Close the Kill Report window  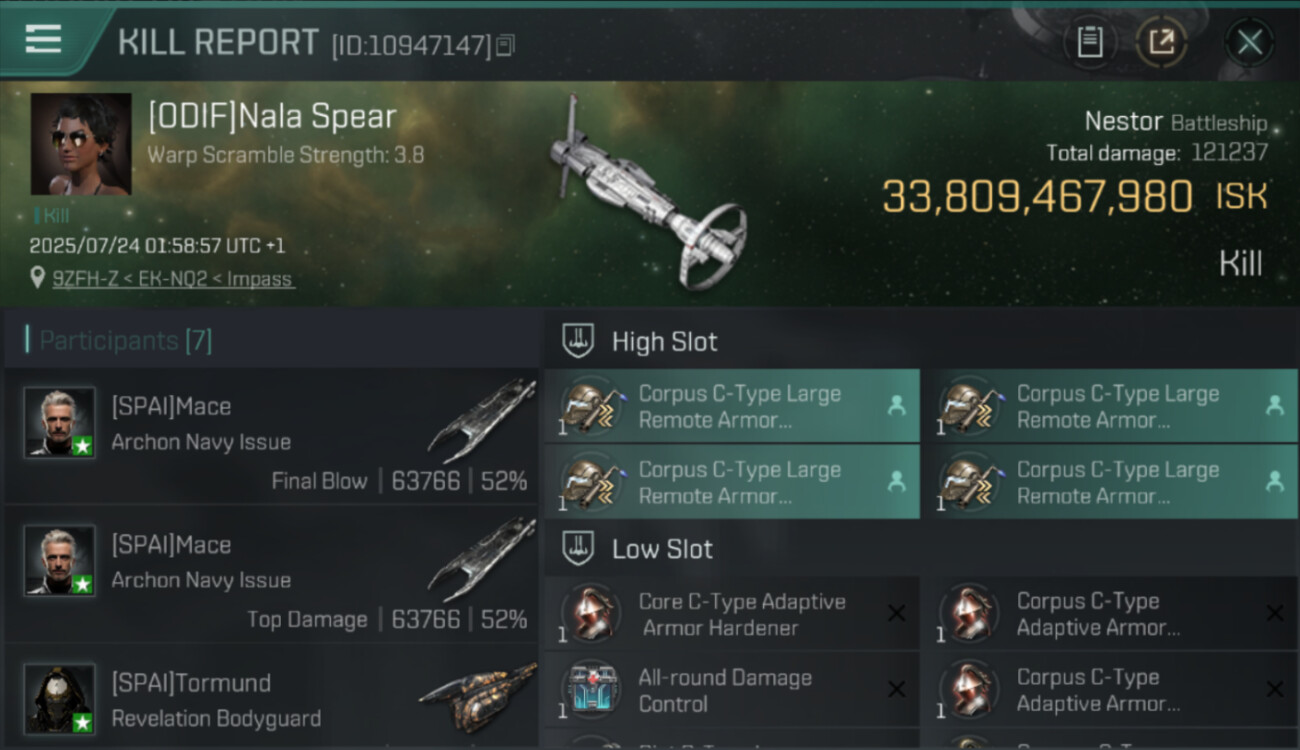pyautogui.click(x=1249, y=42)
